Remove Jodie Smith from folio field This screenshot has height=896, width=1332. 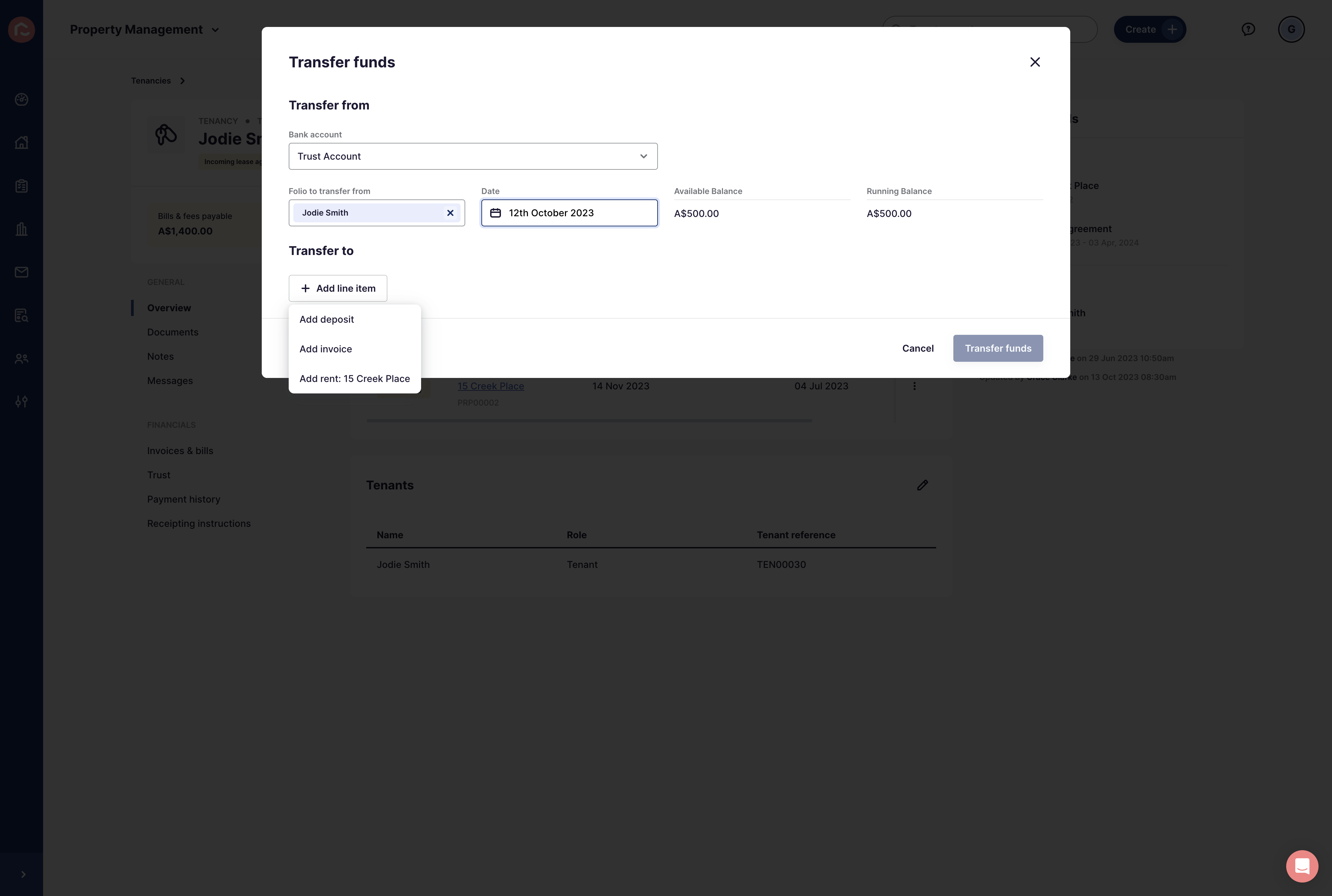[450, 213]
